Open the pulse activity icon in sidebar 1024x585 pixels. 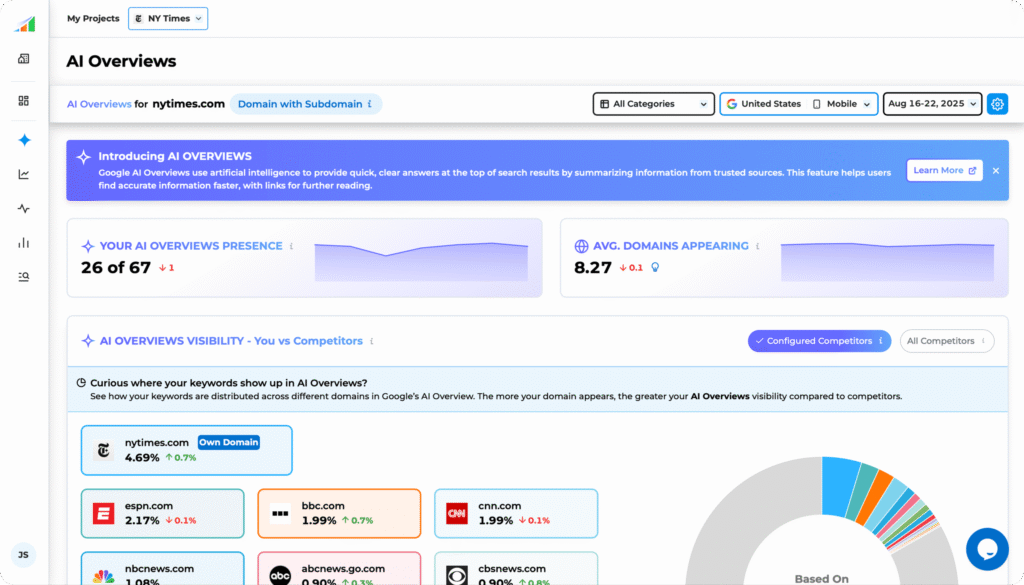point(24,209)
